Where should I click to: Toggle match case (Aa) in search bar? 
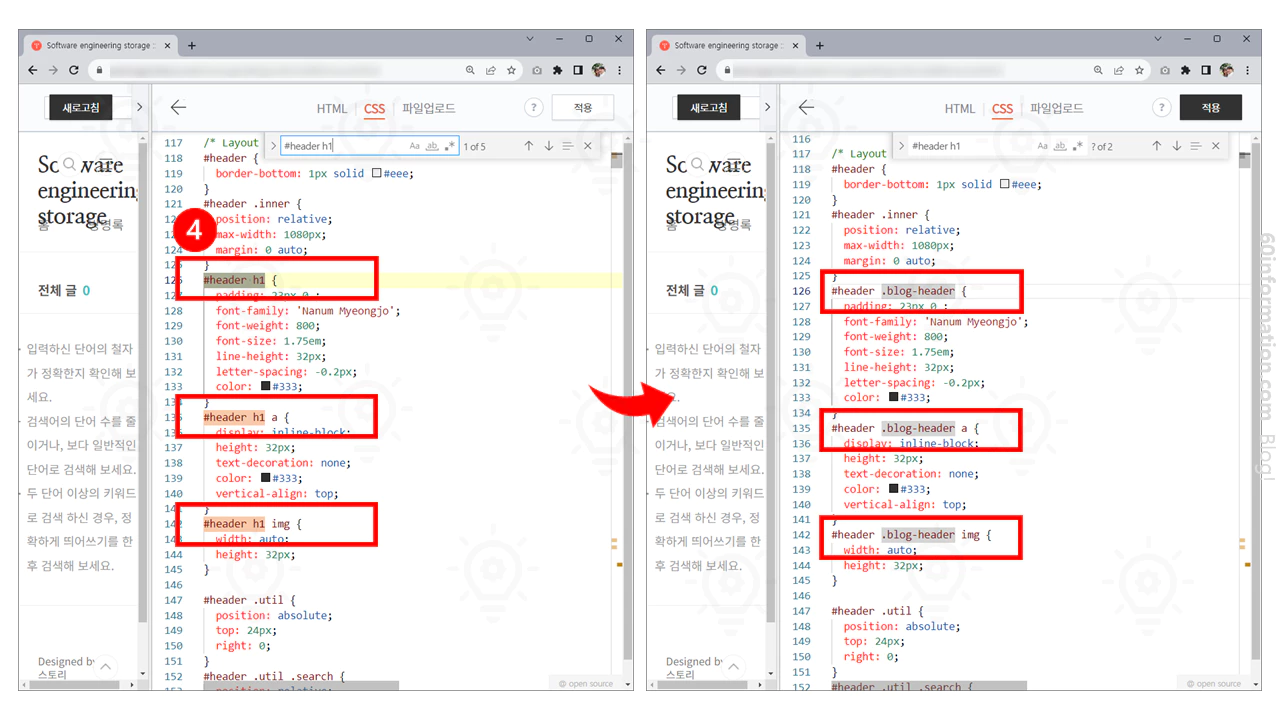[x=414, y=145]
